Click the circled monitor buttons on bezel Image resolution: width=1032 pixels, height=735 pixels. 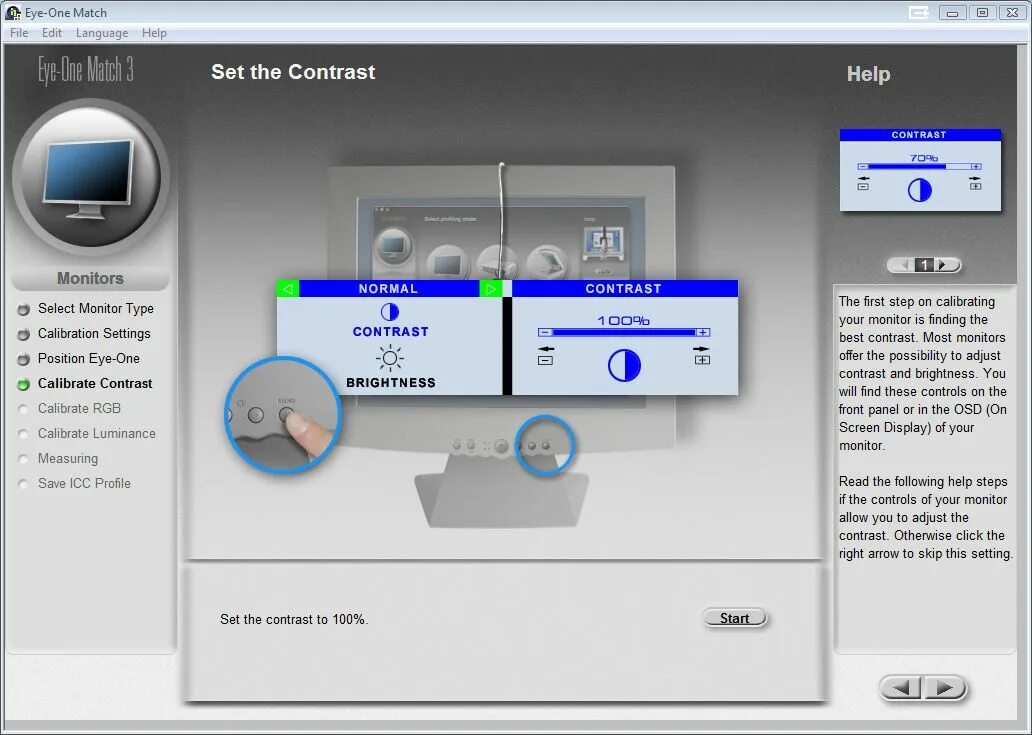(x=544, y=445)
